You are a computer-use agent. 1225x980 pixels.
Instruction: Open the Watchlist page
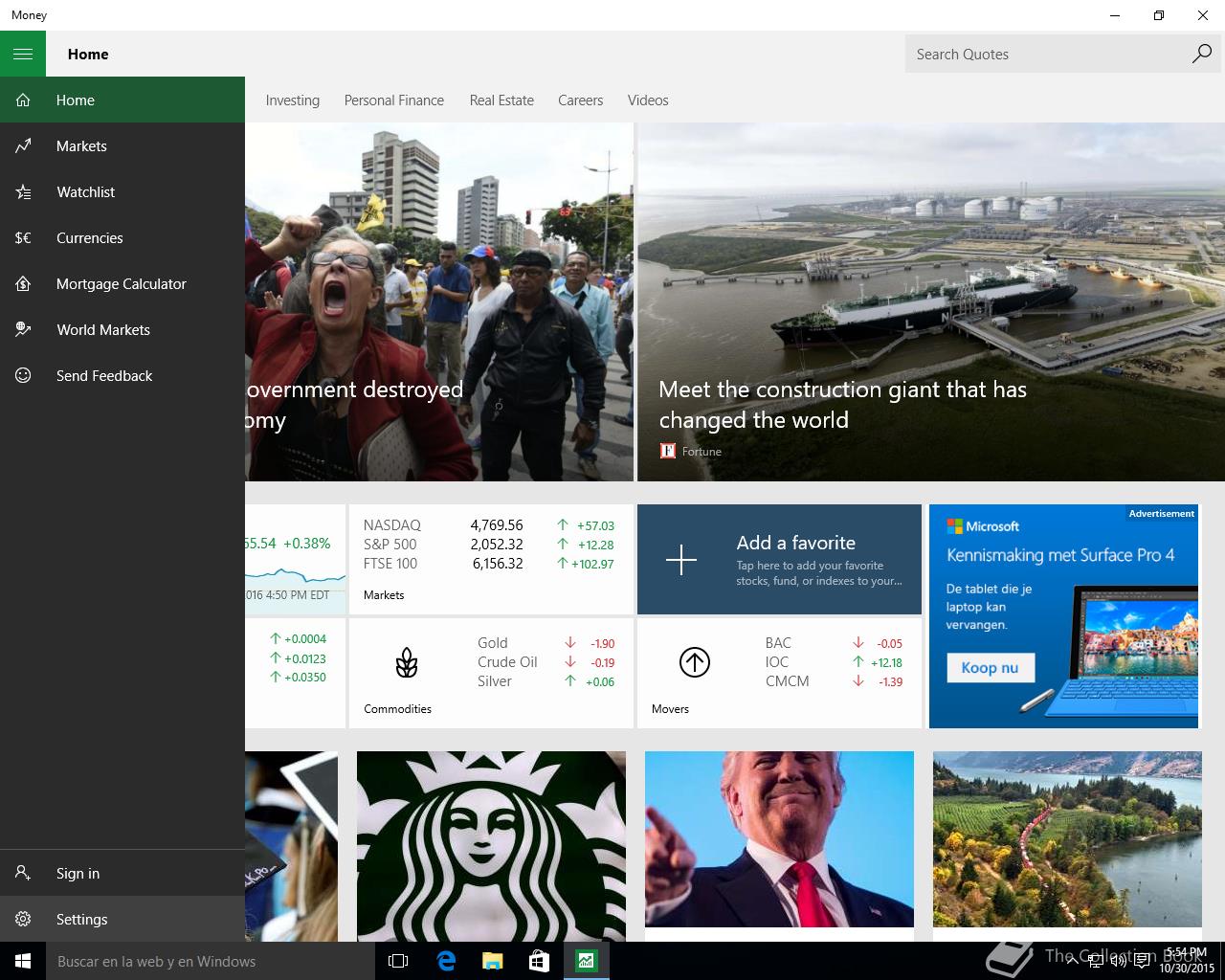click(122, 191)
